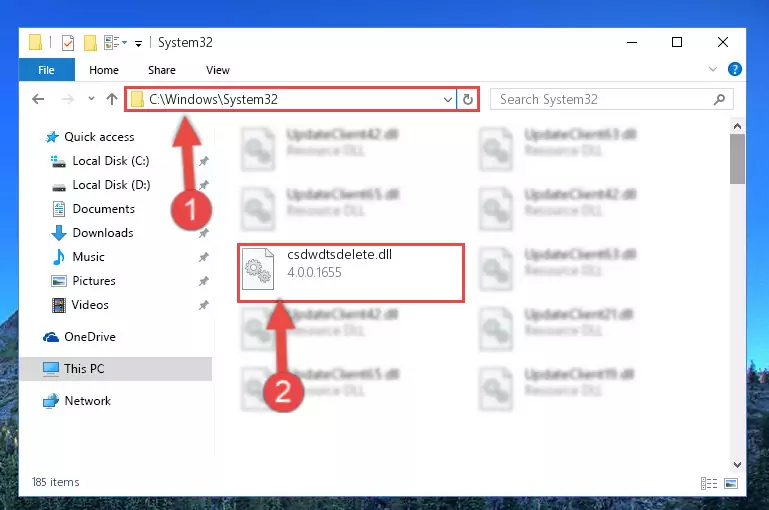Select OneDrive in navigation pane

click(x=90, y=337)
